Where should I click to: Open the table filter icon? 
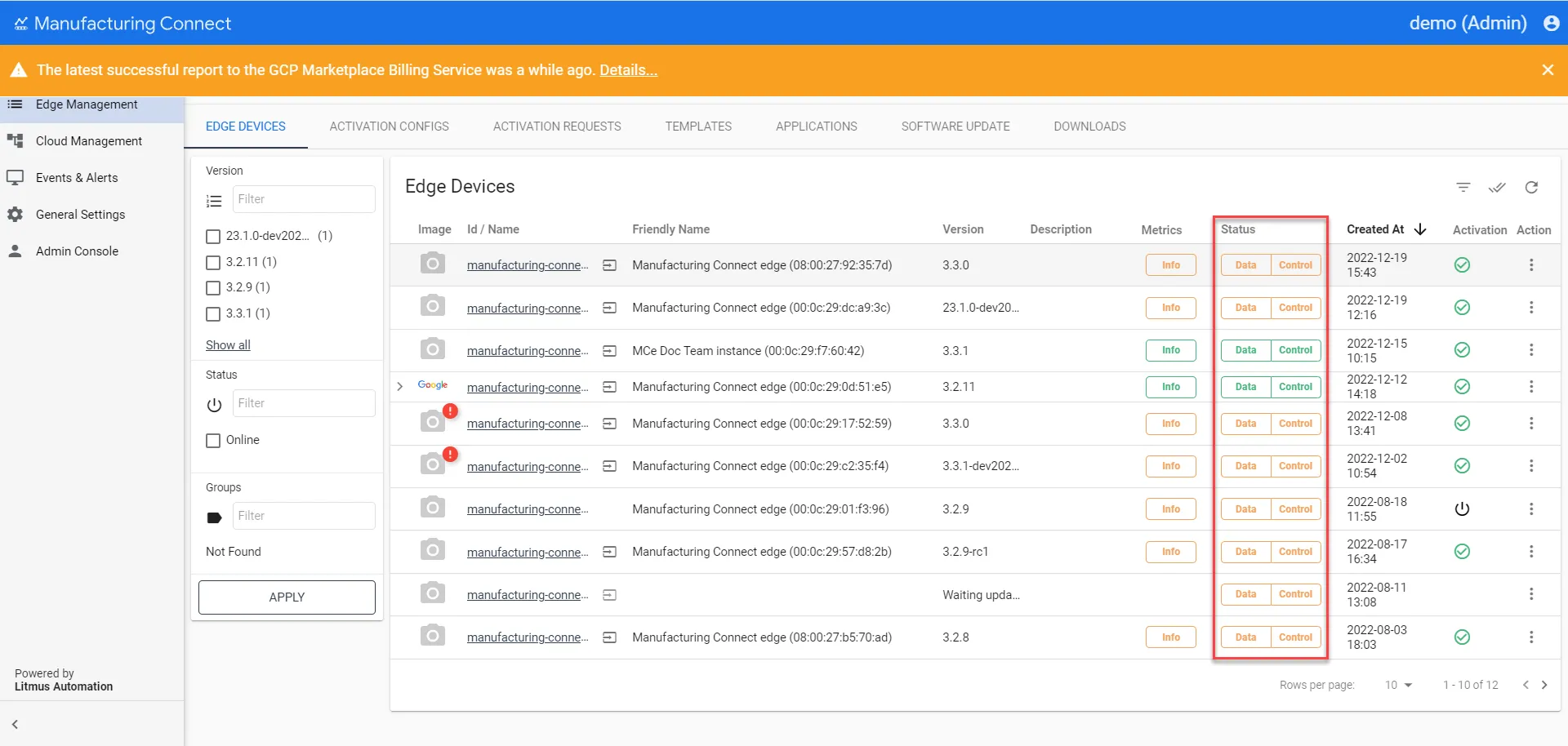pos(1463,188)
